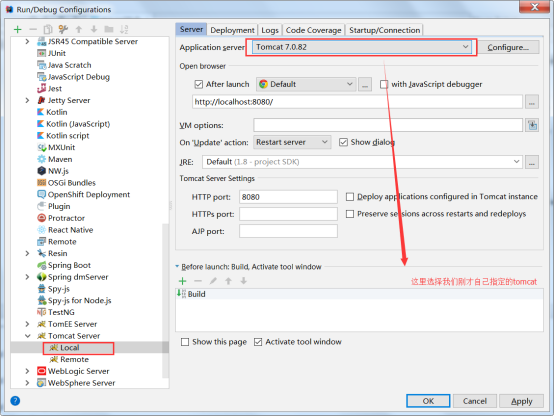Switch to the Startup/Connection tab
The width and height of the screenshot is (554, 416).
pos(384,30)
